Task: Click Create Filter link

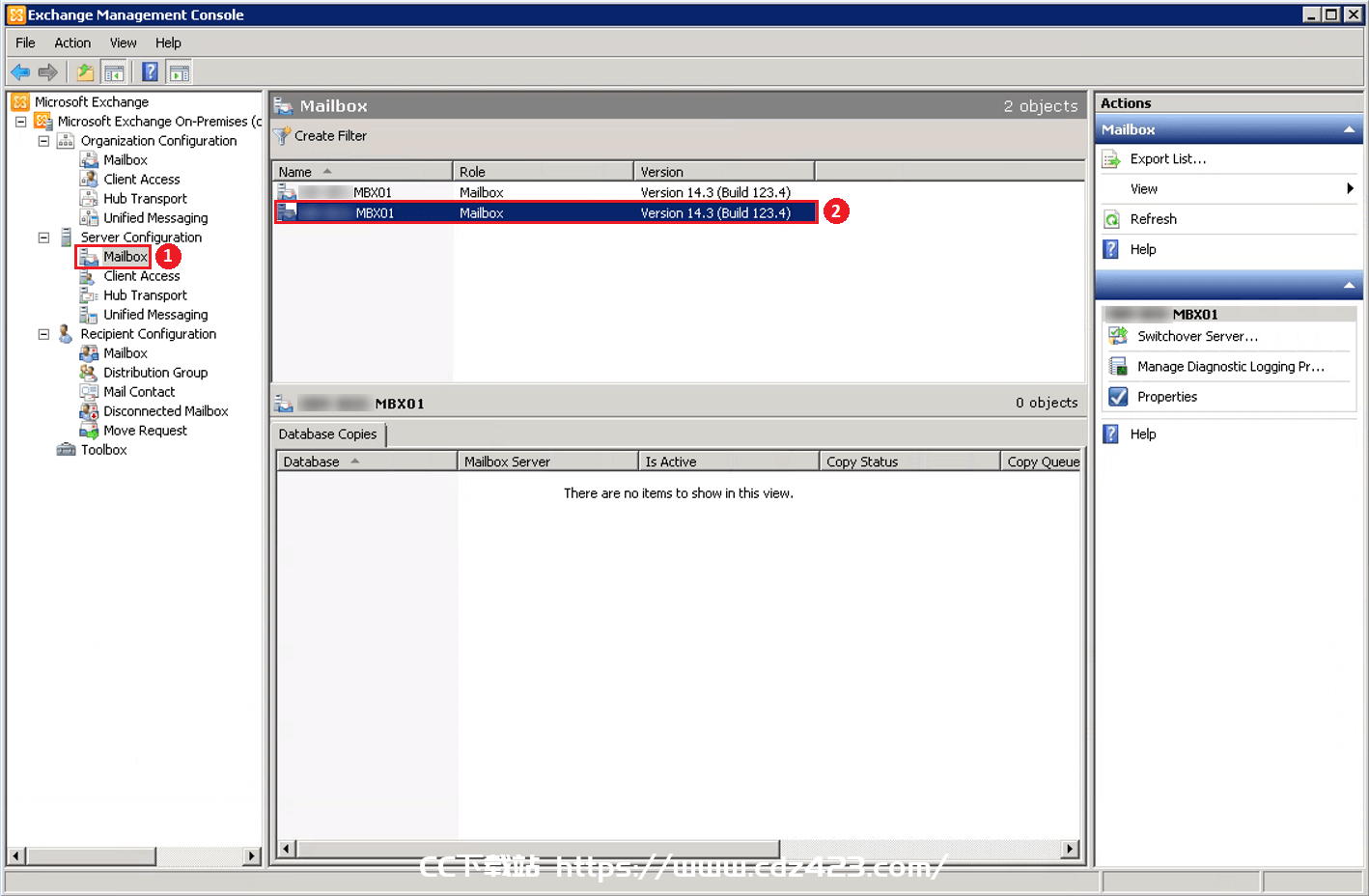Action: (330, 136)
